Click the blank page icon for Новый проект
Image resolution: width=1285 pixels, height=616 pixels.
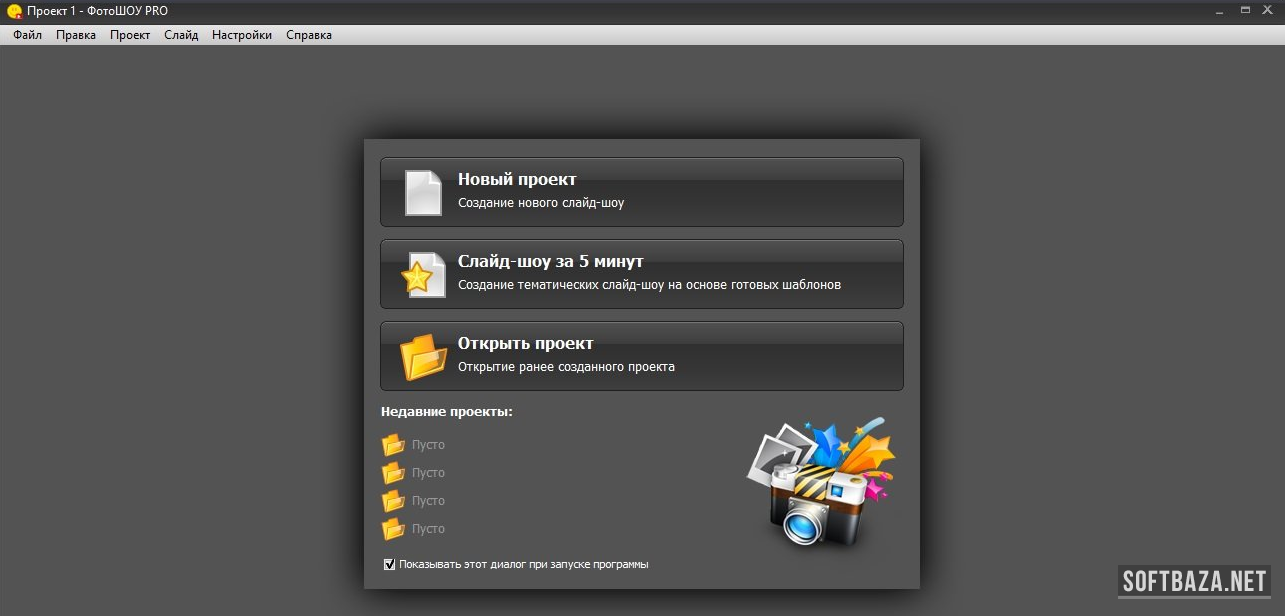pos(422,192)
